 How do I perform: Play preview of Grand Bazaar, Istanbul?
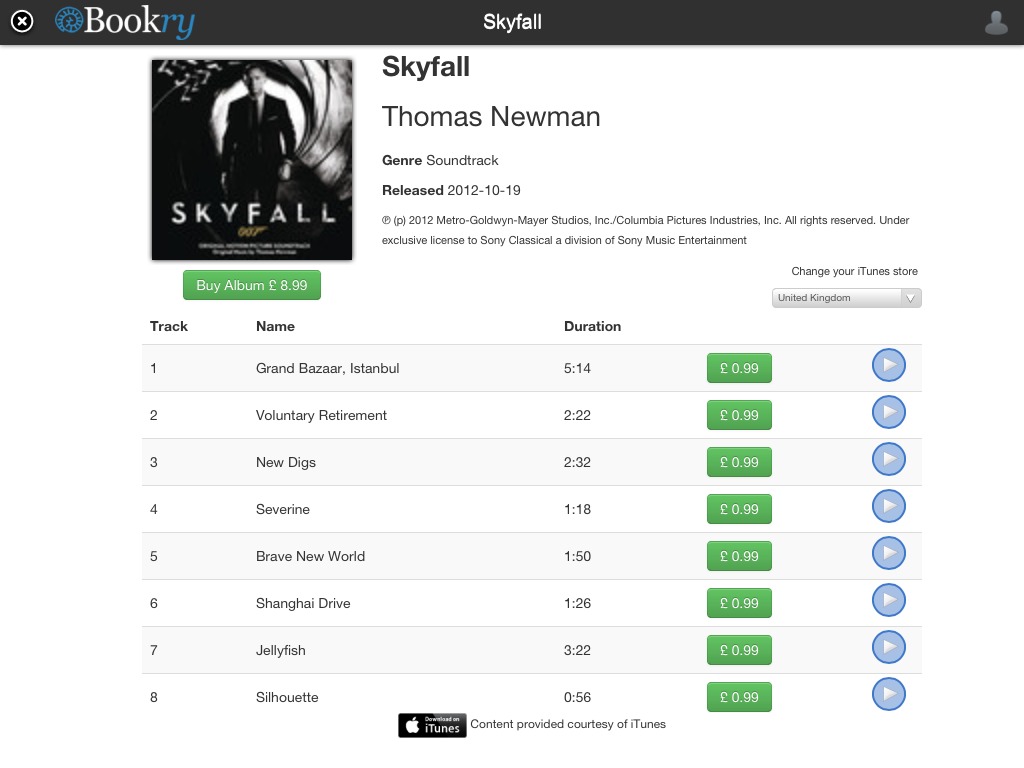click(x=888, y=365)
